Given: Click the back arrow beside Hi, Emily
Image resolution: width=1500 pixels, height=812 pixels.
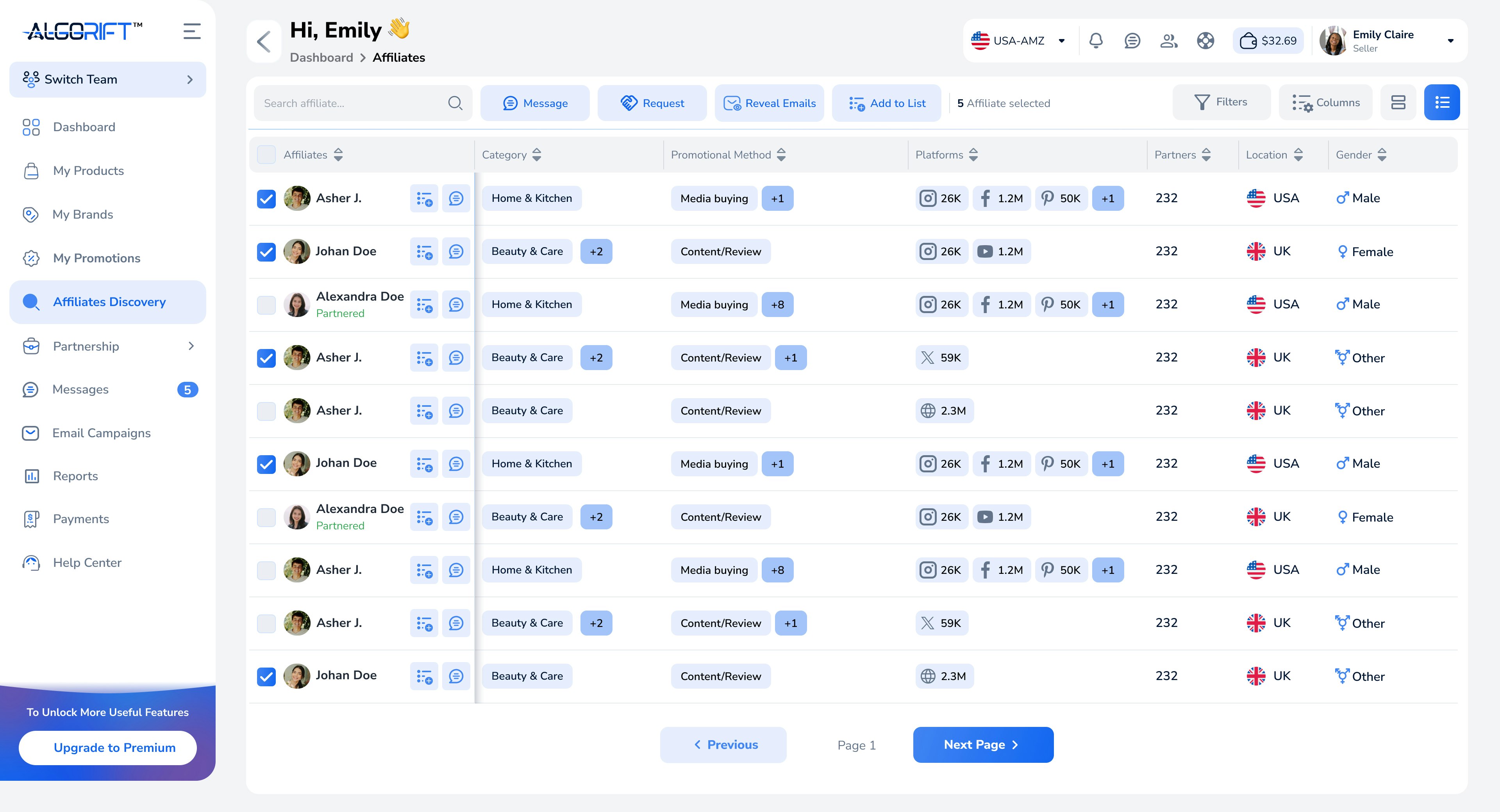Looking at the screenshot, I should [263, 41].
